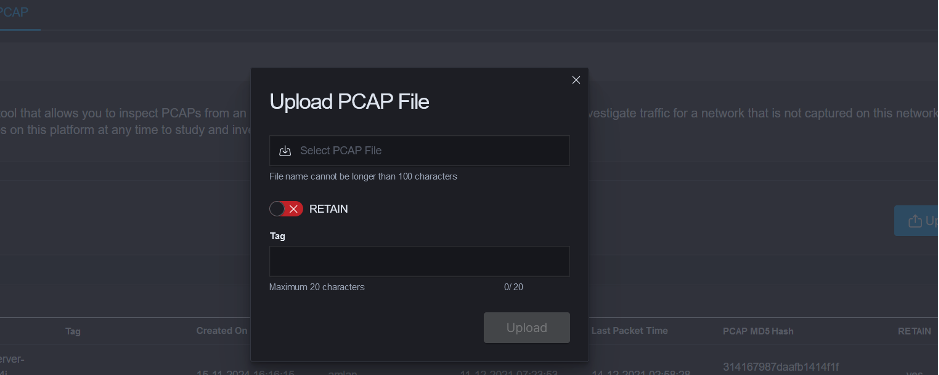Toggle the RETAIN switch

[x=286, y=209]
